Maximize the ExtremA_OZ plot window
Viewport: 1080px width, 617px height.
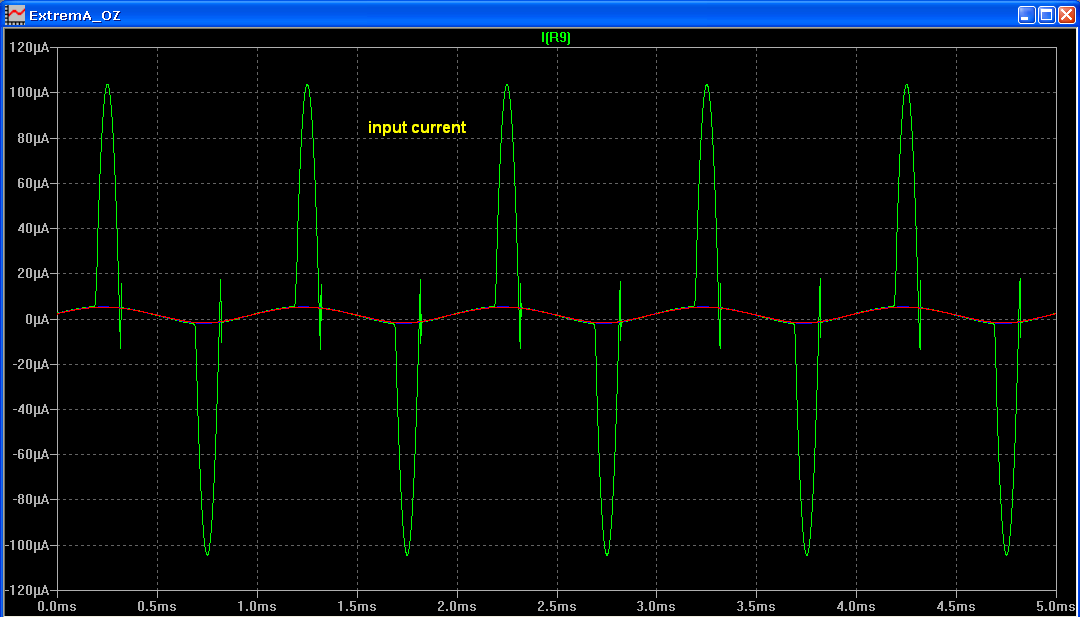point(1046,14)
